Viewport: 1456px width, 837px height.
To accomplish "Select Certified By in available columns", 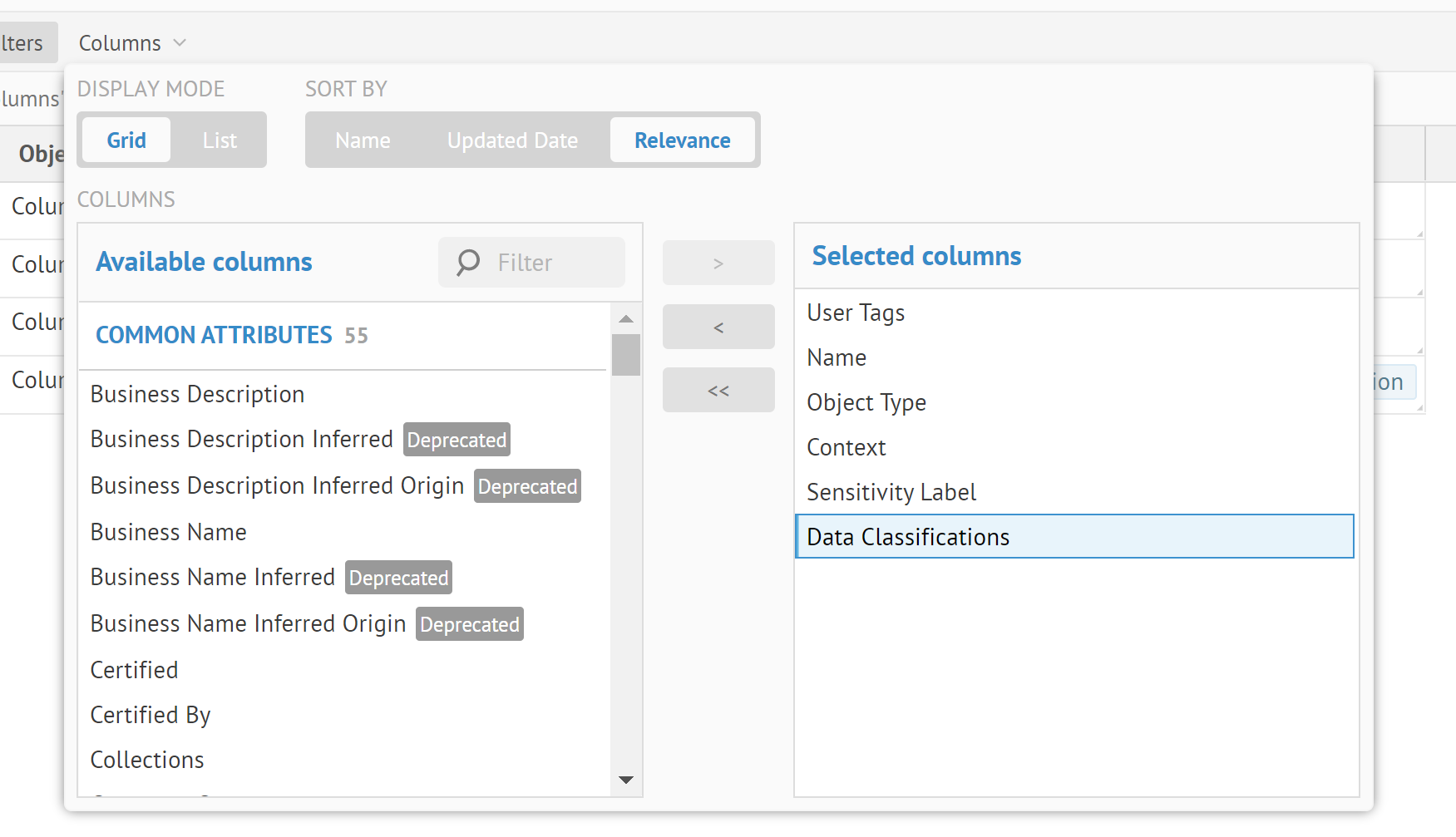I will pos(151,715).
